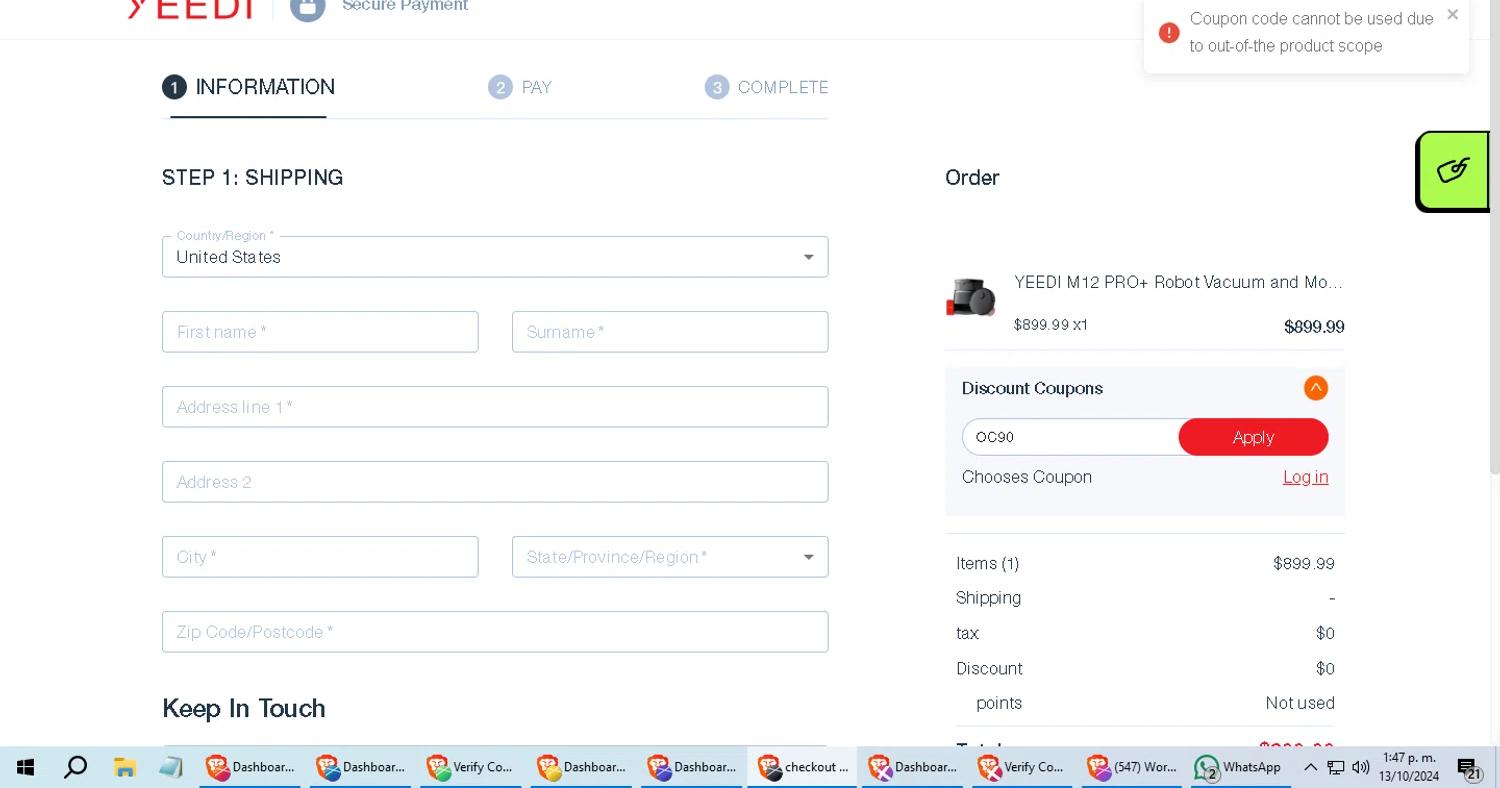Screen dimensions: 1500x788
Task: Click the red error icon in the notification
Action: point(1169,33)
